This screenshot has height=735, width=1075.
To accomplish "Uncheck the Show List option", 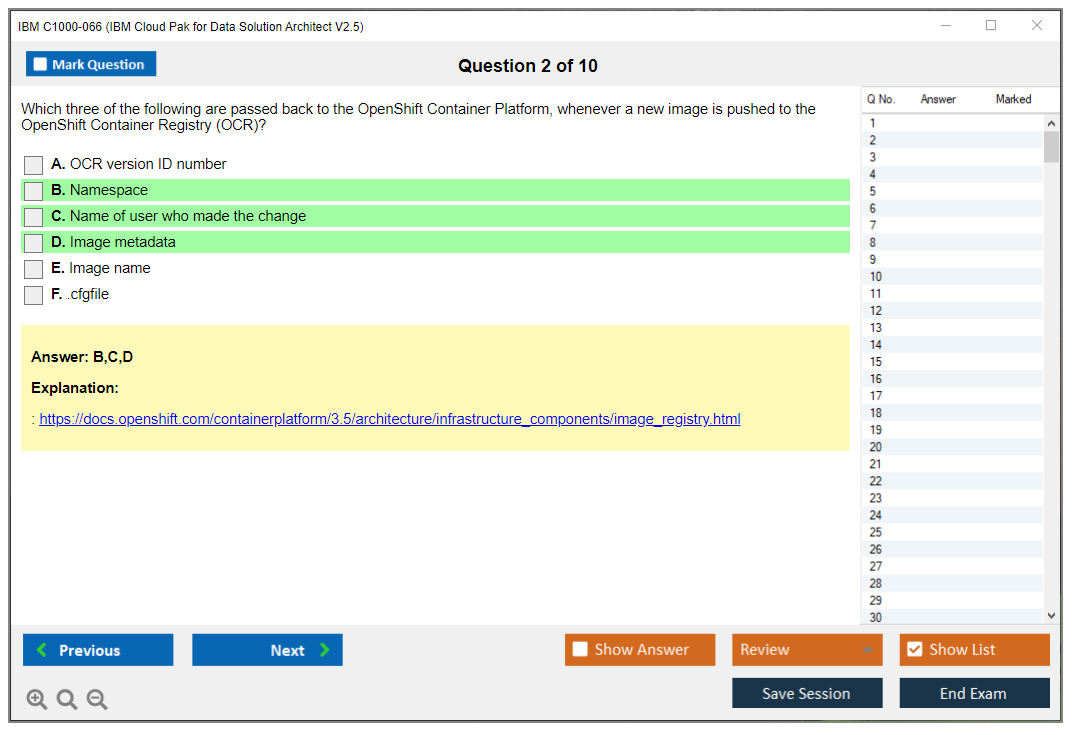I will coord(914,650).
